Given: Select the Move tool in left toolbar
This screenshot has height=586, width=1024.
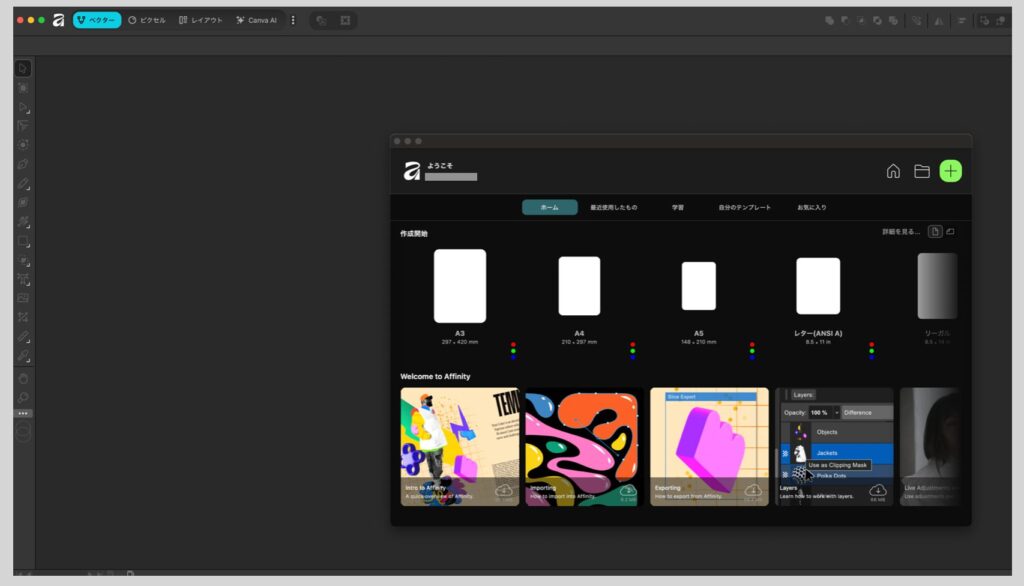Looking at the screenshot, I should [23, 68].
